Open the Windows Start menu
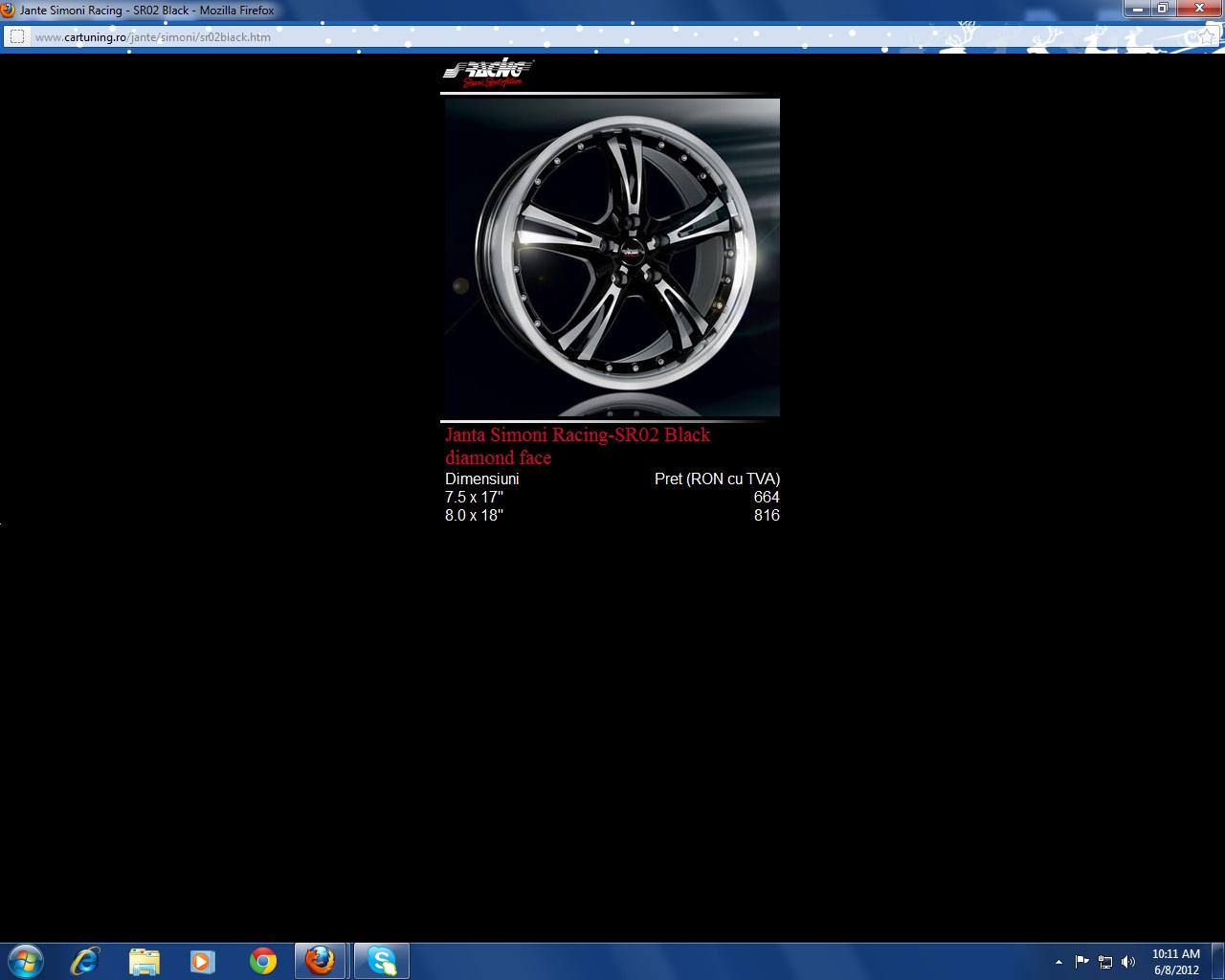This screenshot has width=1225, height=980. pyautogui.click(x=26, y=961)
